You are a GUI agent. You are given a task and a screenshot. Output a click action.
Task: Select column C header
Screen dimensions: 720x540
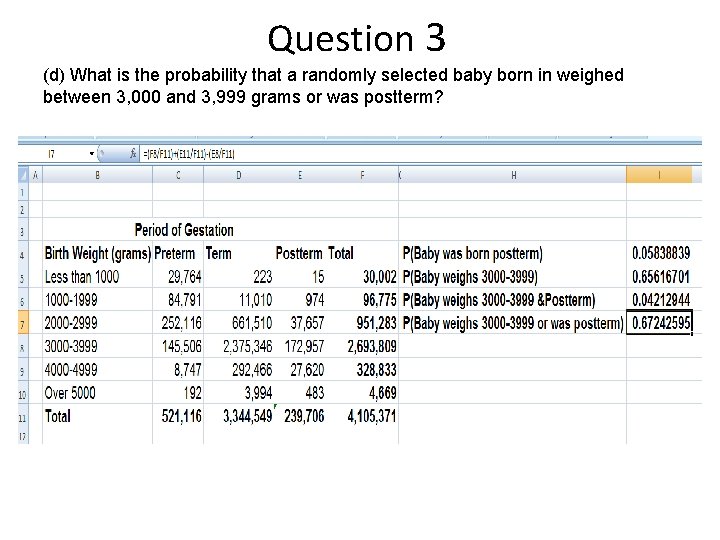click(178, 175)
